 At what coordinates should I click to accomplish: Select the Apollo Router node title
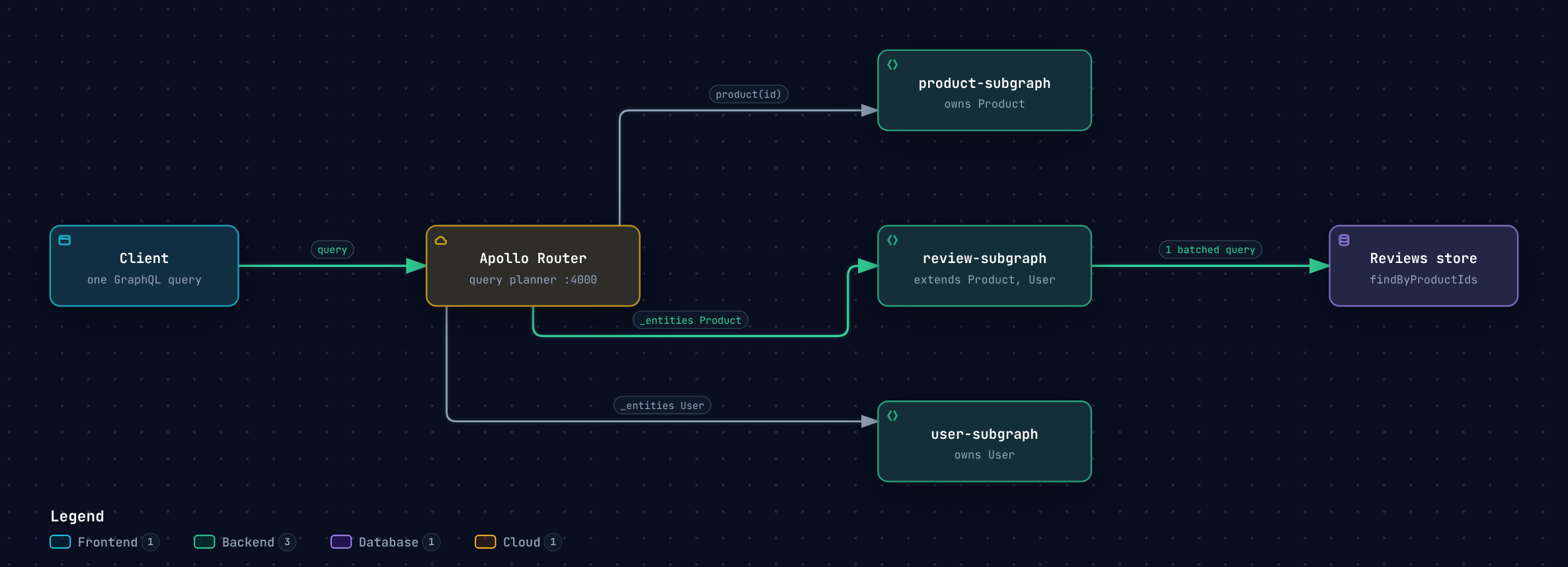533,258
